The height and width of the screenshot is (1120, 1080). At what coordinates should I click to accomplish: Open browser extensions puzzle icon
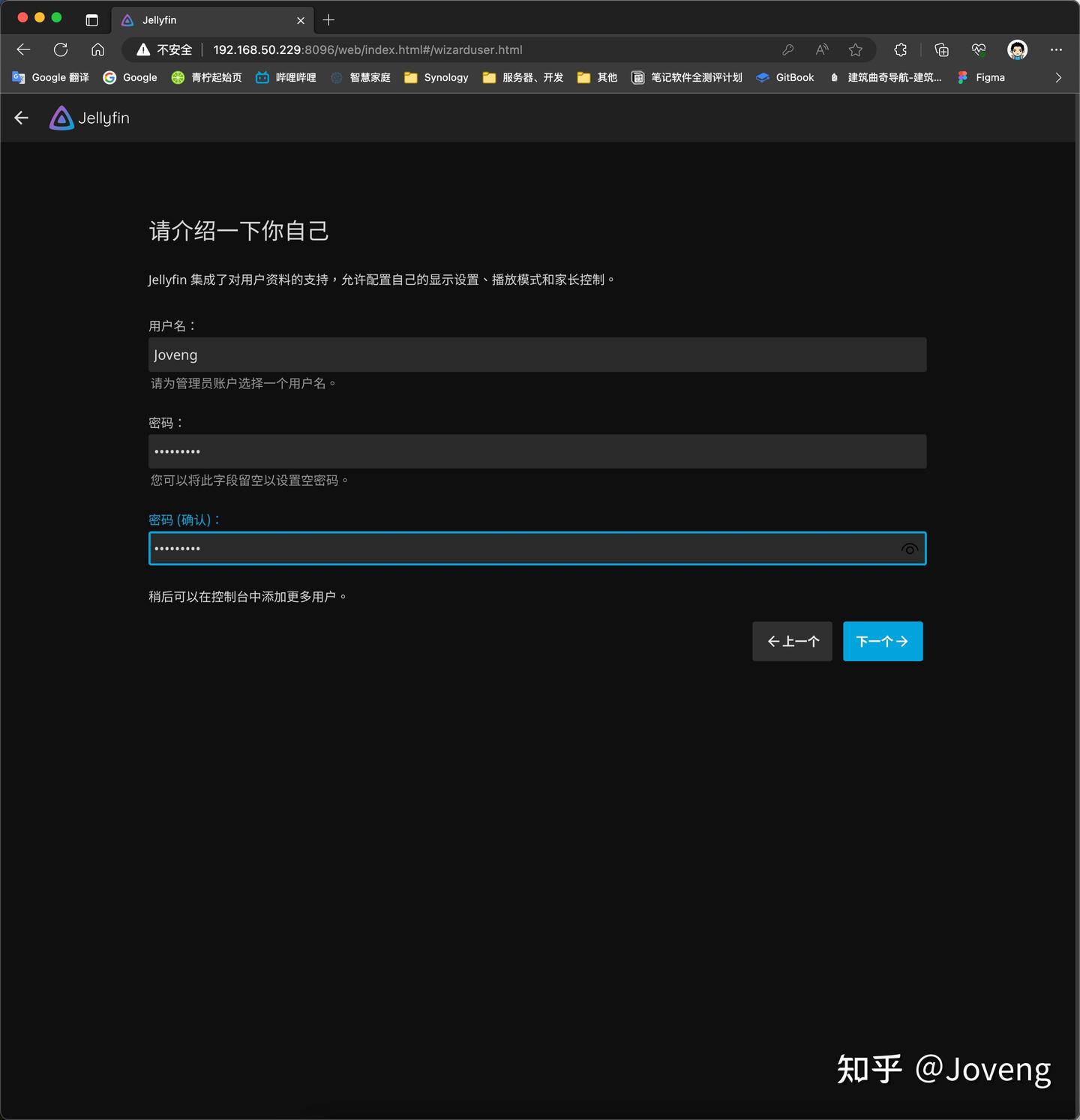click(901, 49)
